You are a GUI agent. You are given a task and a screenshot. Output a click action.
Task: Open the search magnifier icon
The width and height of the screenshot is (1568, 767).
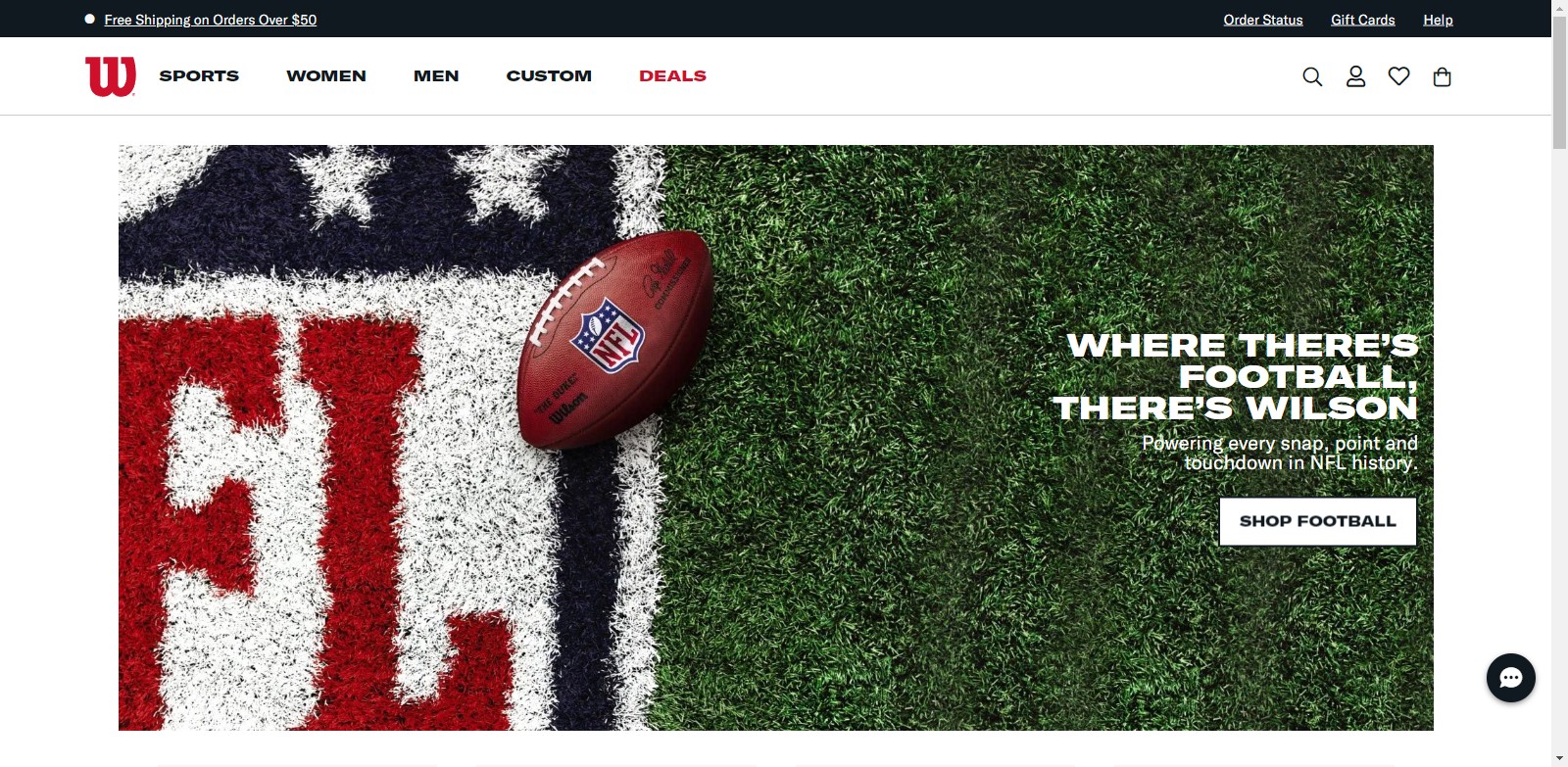point(1312,76)
